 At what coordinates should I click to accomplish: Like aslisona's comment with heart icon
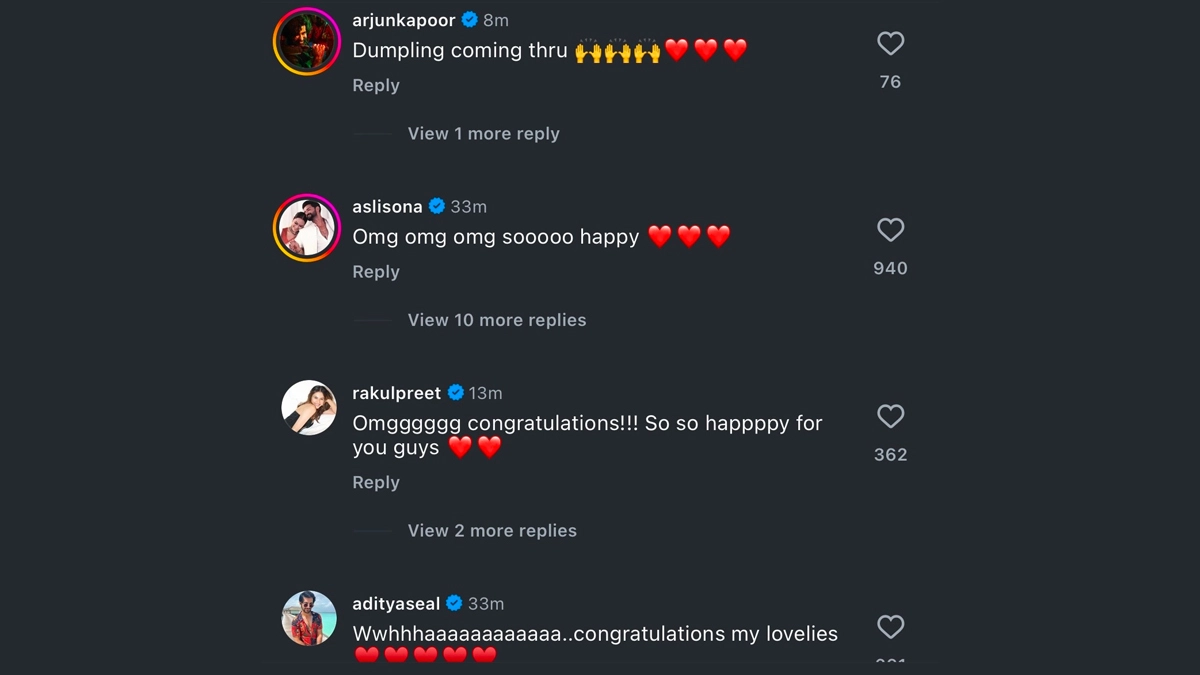(x=890, y=230)
